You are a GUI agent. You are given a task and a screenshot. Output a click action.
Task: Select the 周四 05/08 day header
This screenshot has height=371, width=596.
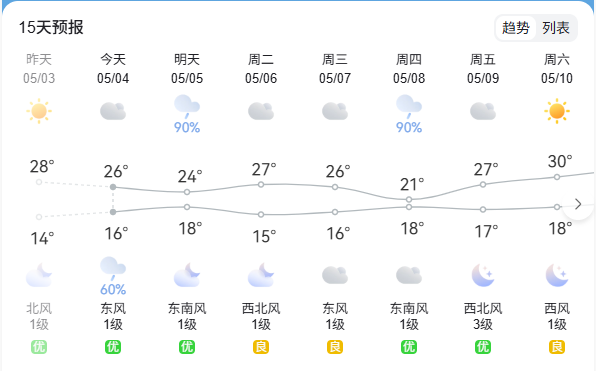tap(409, 68)
